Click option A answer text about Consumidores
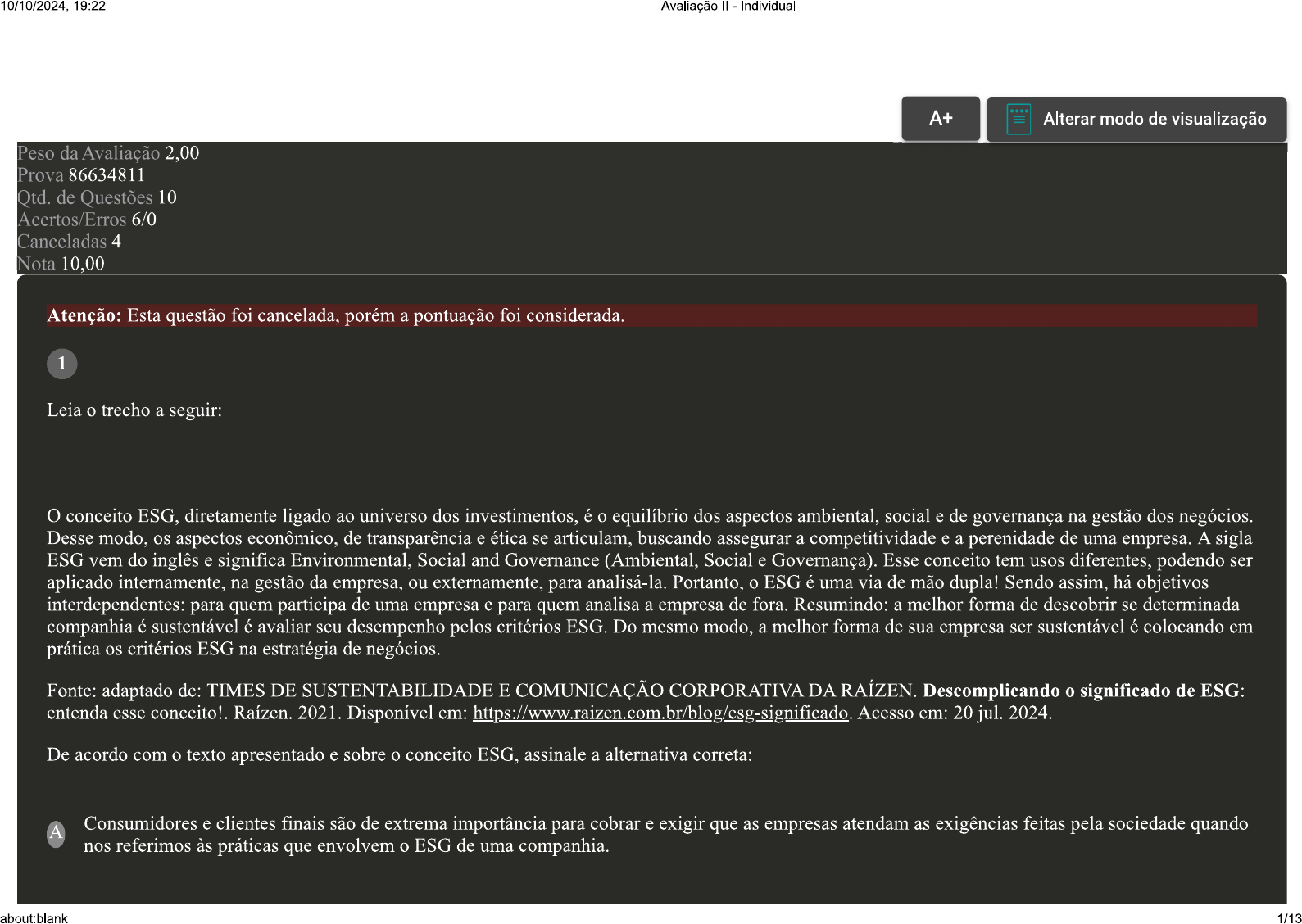1302x924 pixels. point(665,835)
